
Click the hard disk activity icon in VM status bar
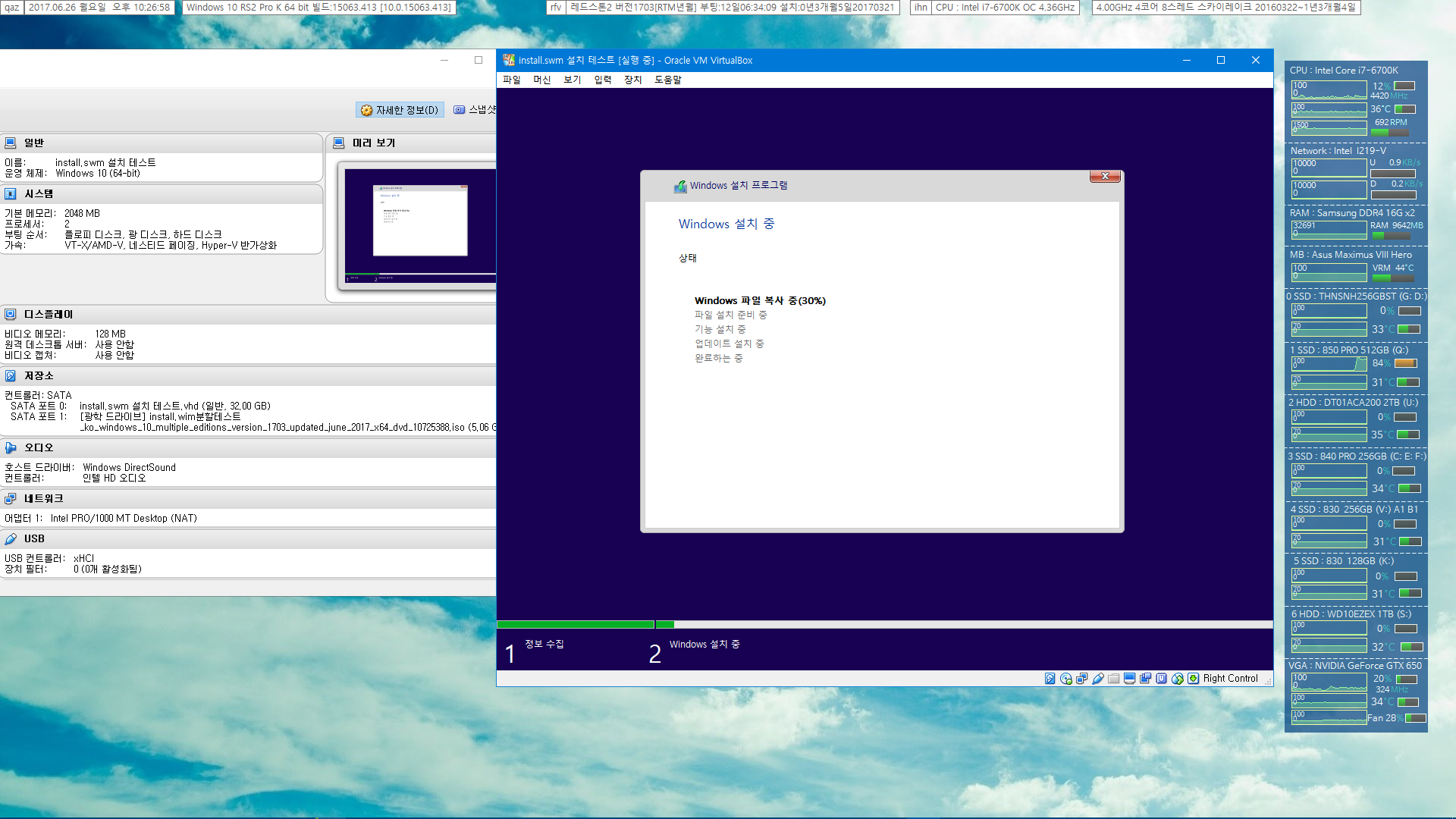1050,679
